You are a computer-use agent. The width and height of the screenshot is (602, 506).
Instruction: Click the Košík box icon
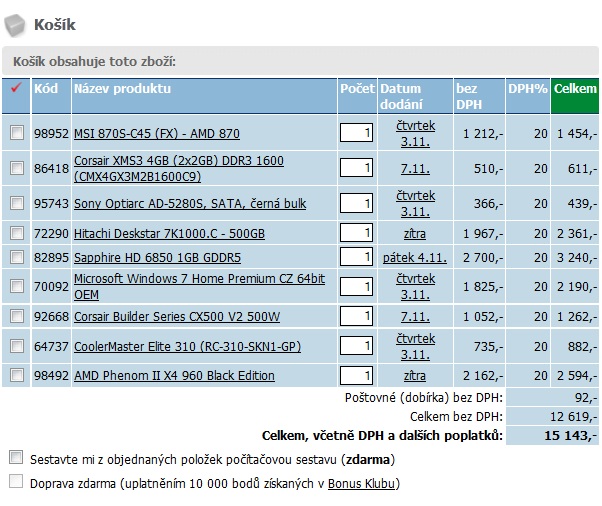15,25
